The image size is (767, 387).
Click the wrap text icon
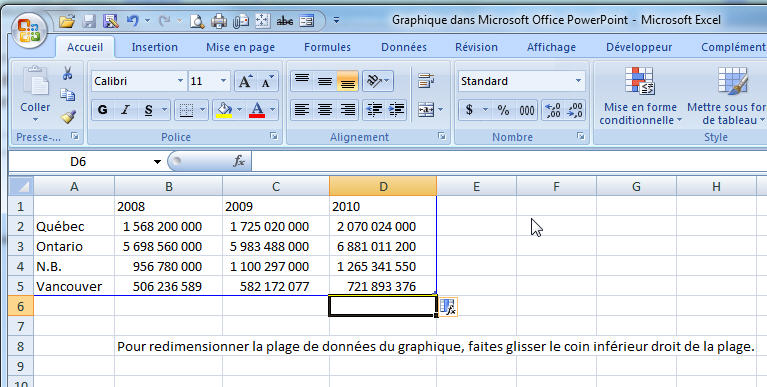(x=426, y=81)
